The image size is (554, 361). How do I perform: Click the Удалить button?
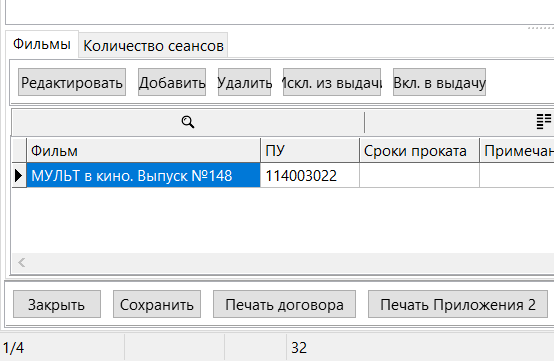[x=244, y=82]
